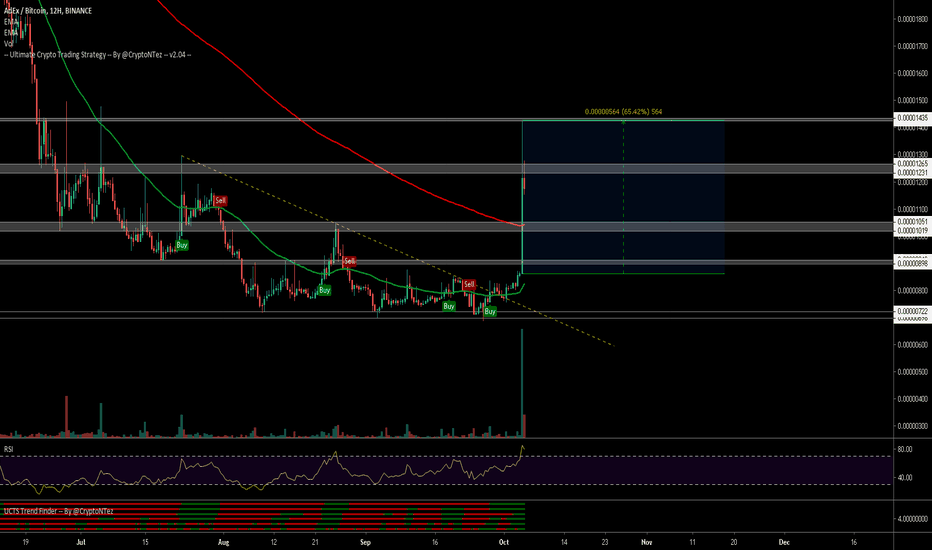Click the Oct date on the time axis
The height and width of the screenshot is (550, 932).
(504, 542)
